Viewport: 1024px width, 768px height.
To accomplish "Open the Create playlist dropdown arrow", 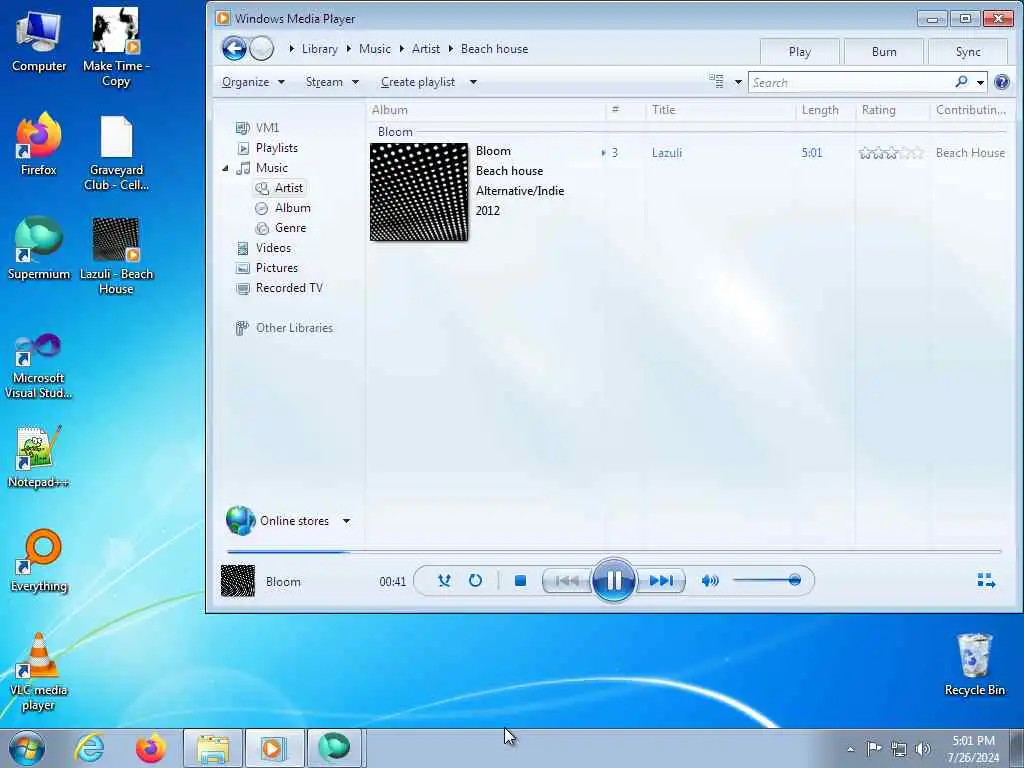I will pyautogui.click(x=473, y=82).
